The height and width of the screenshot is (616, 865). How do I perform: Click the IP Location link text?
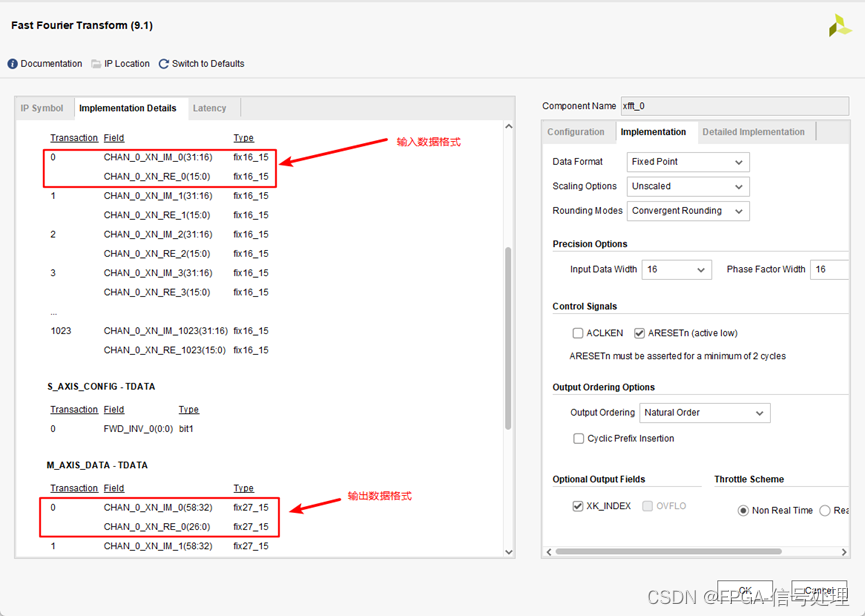[127, 64]
